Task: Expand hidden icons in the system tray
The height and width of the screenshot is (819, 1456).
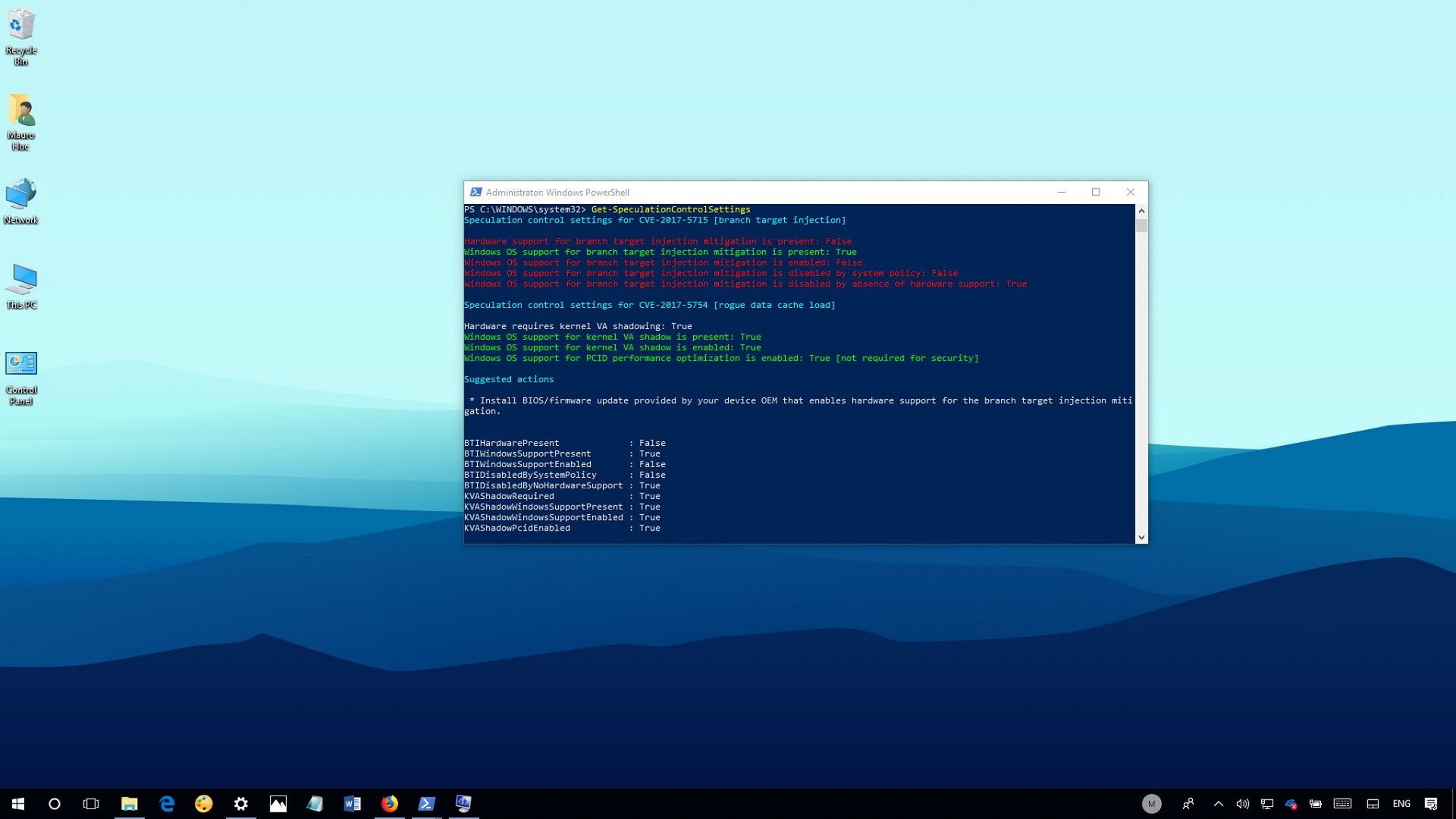Action: pos(1218,804)
